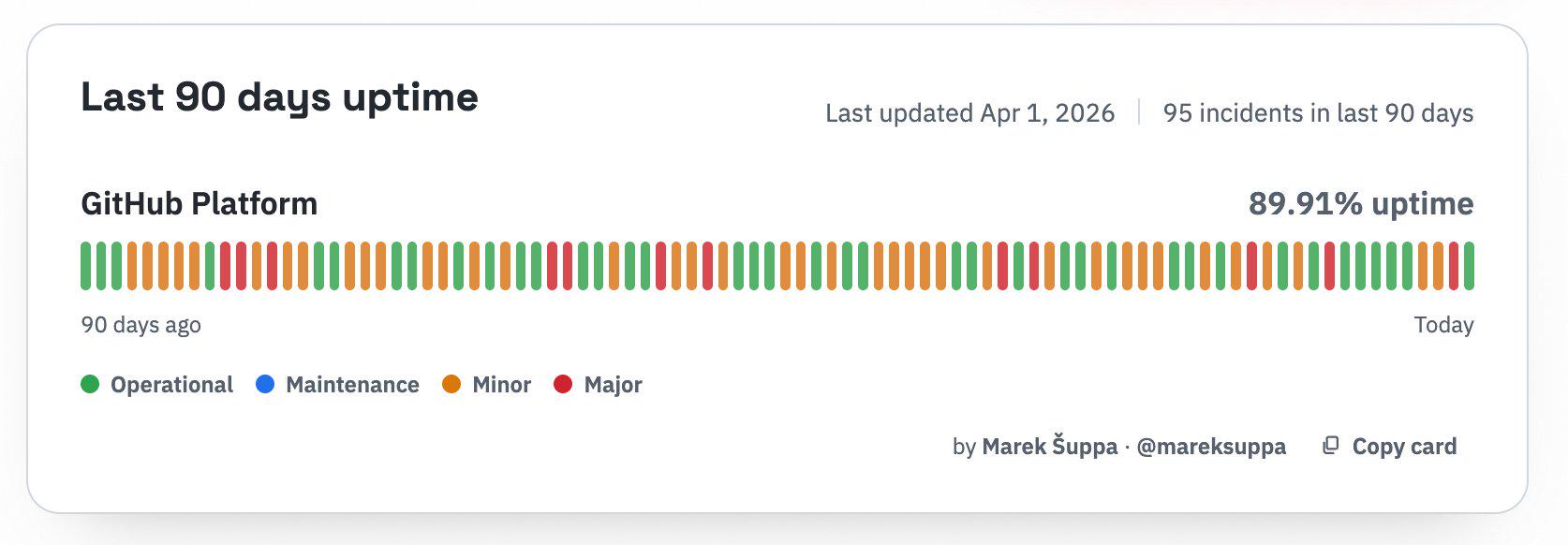Click the Today label under the timeline
This screenshot has width=1568, height=545.
point(1443,325)
